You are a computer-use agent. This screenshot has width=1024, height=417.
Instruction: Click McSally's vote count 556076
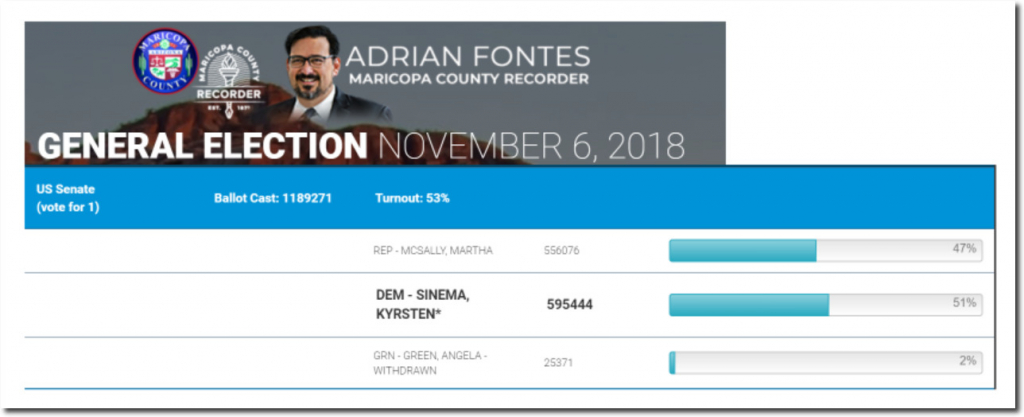tap(561, 251)
